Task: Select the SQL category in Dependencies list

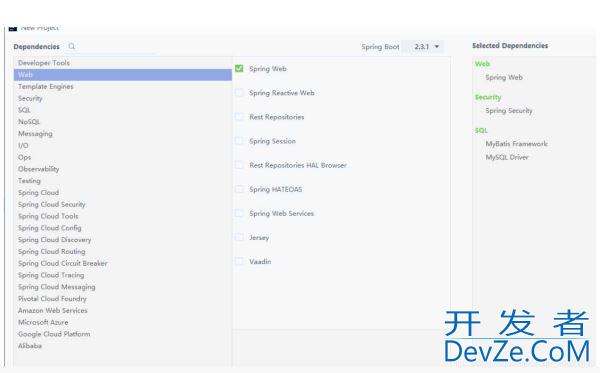Action: (x=122, y=110)
